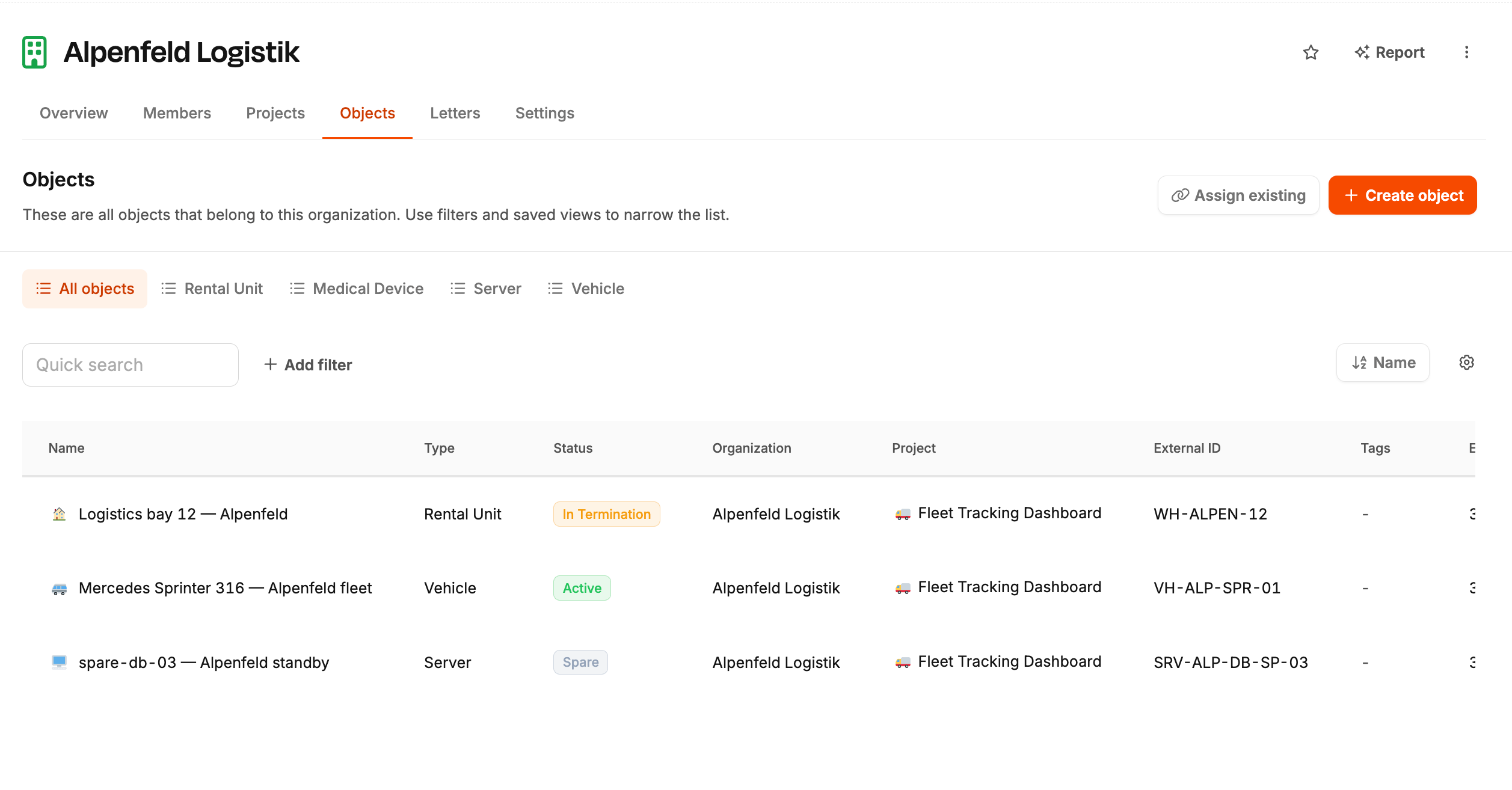Star this organization as favorite
The width and height of the screenshot is (1512, 790).
coord(1311,52)
